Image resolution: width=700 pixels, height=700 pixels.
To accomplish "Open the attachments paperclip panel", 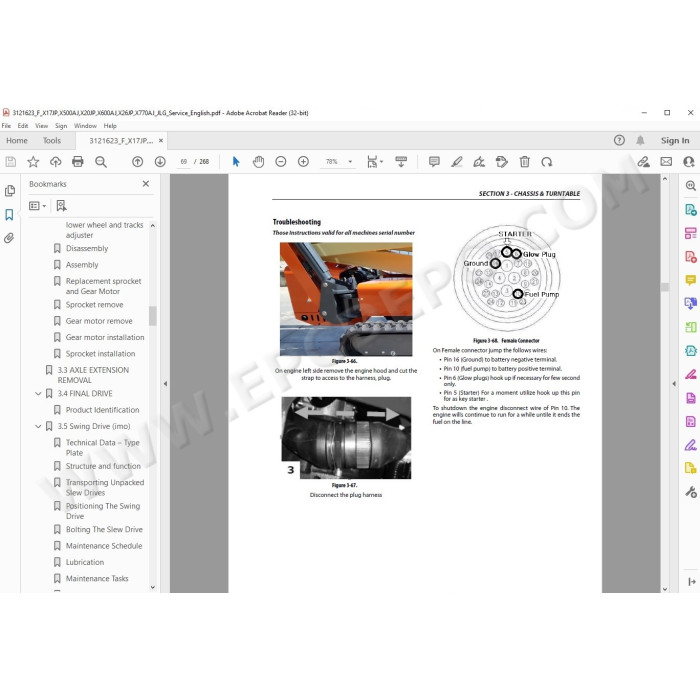I will click(x=9, y=238).
